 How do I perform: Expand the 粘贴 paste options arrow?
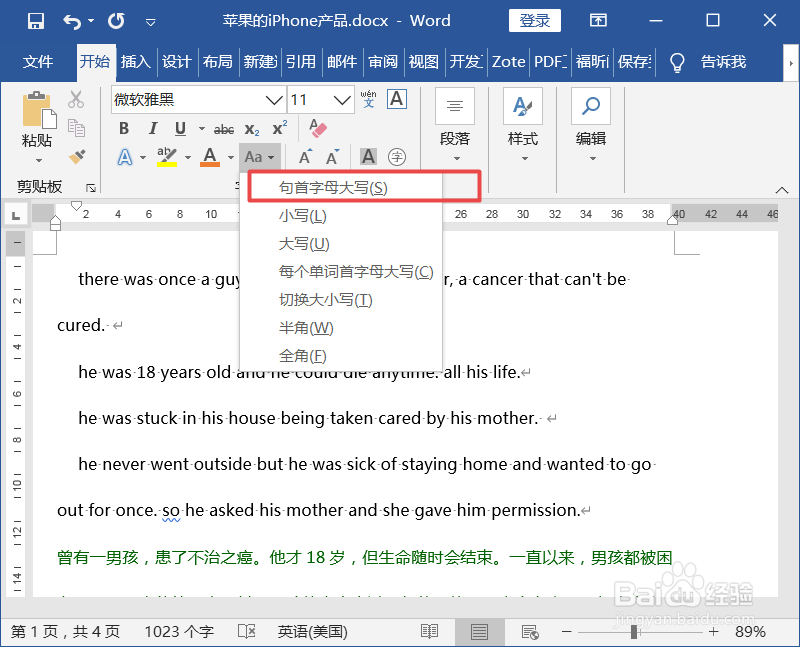pos(39,160)
